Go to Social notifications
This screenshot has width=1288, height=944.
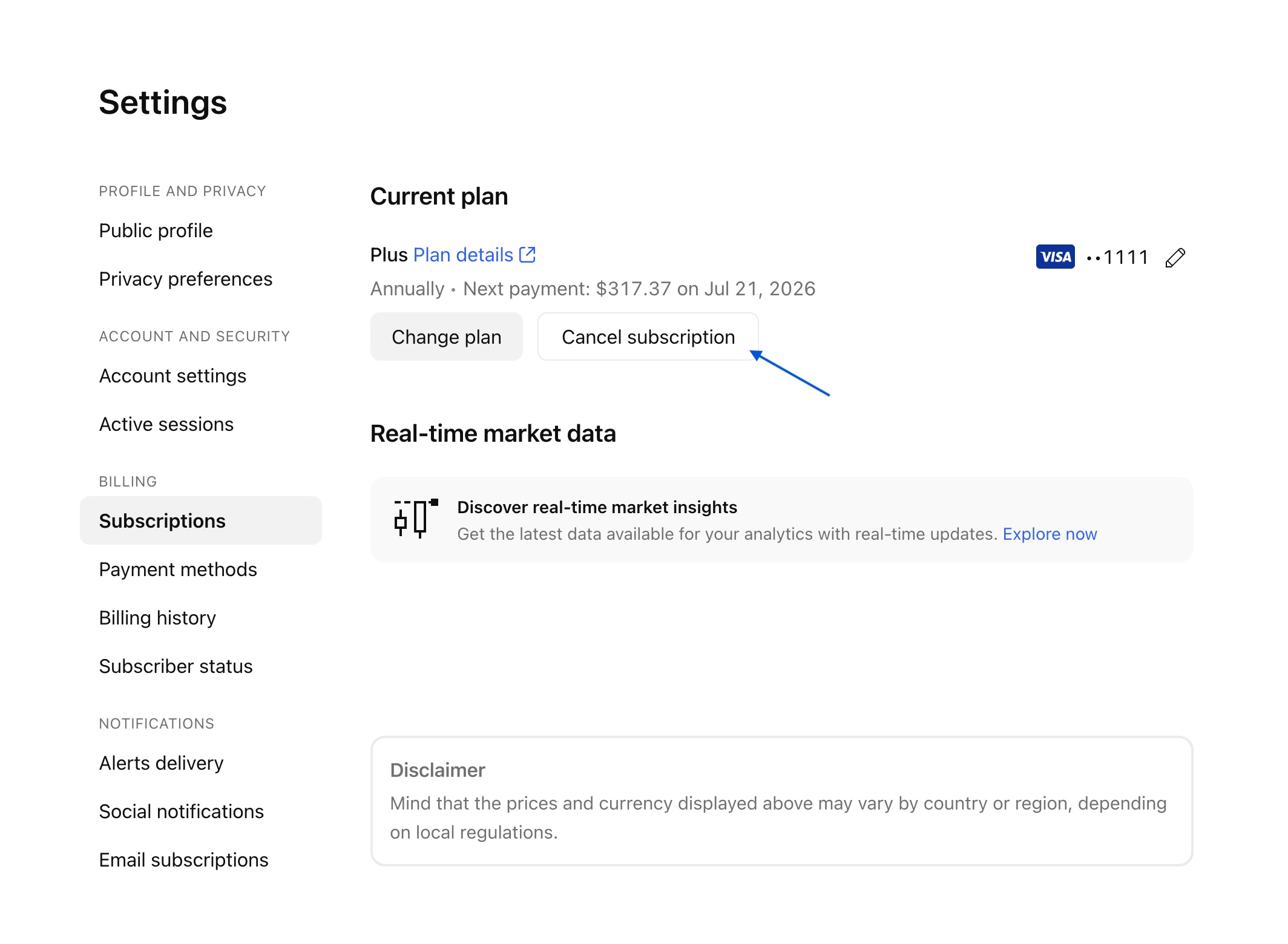(x=181, y=811)
